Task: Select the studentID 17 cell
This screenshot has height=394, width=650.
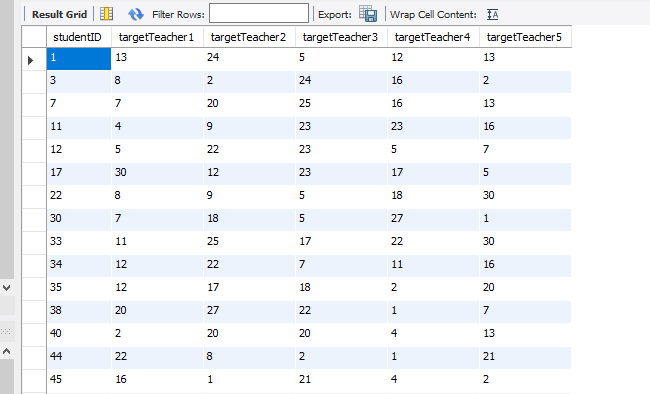Action: 79,173
